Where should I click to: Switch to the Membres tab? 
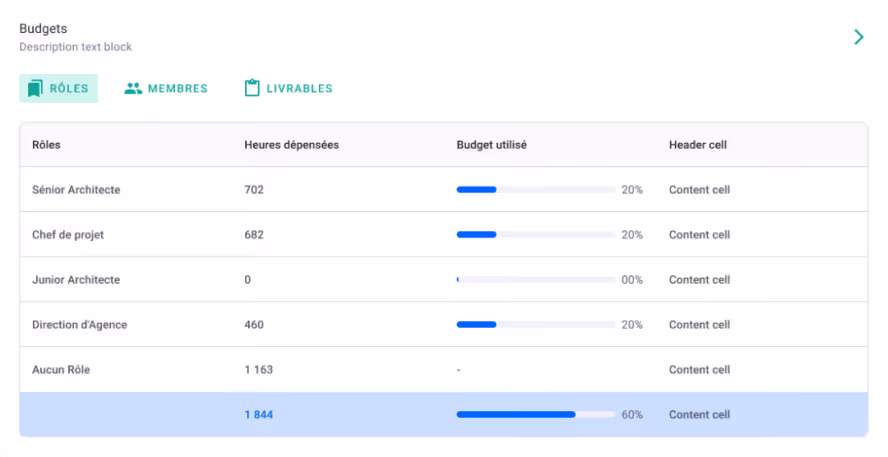[166, 88]
